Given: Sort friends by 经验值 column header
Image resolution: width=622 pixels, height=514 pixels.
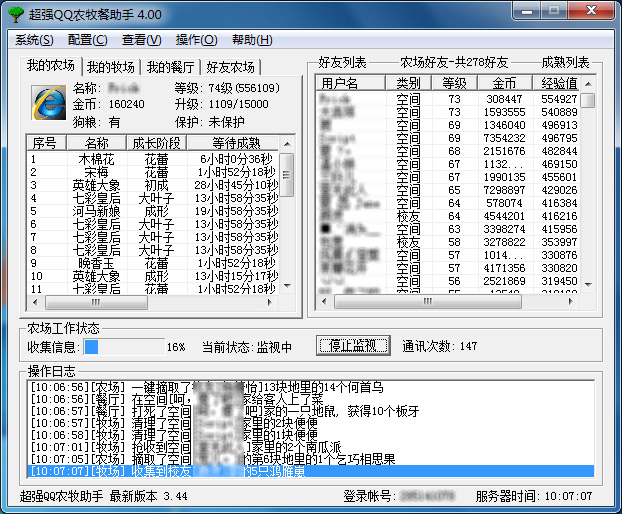Looking at the screenshot, I should point(557,83).
